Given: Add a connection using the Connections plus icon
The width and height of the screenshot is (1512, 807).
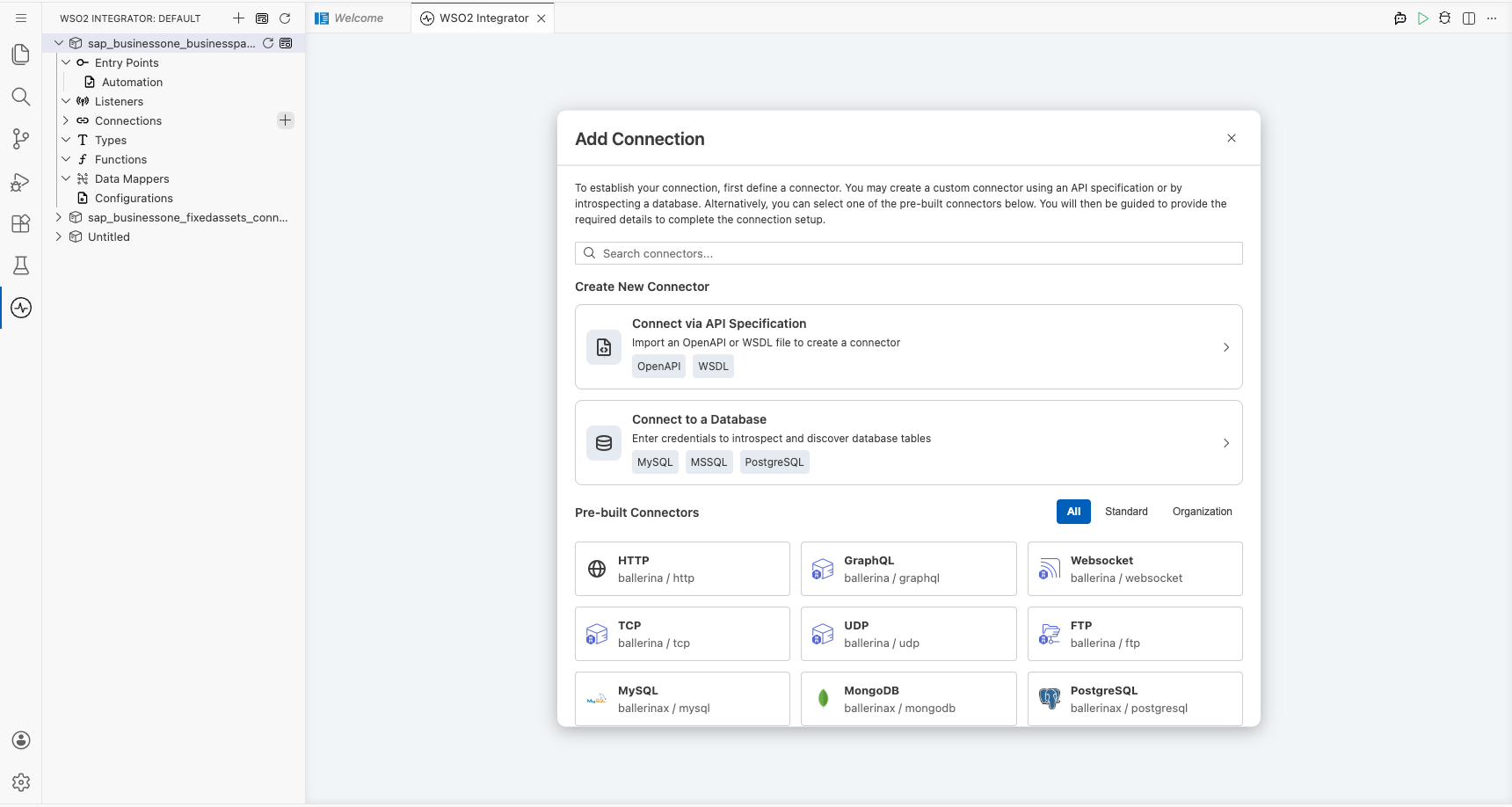Looking at the screenshot, I should [285, 120].
